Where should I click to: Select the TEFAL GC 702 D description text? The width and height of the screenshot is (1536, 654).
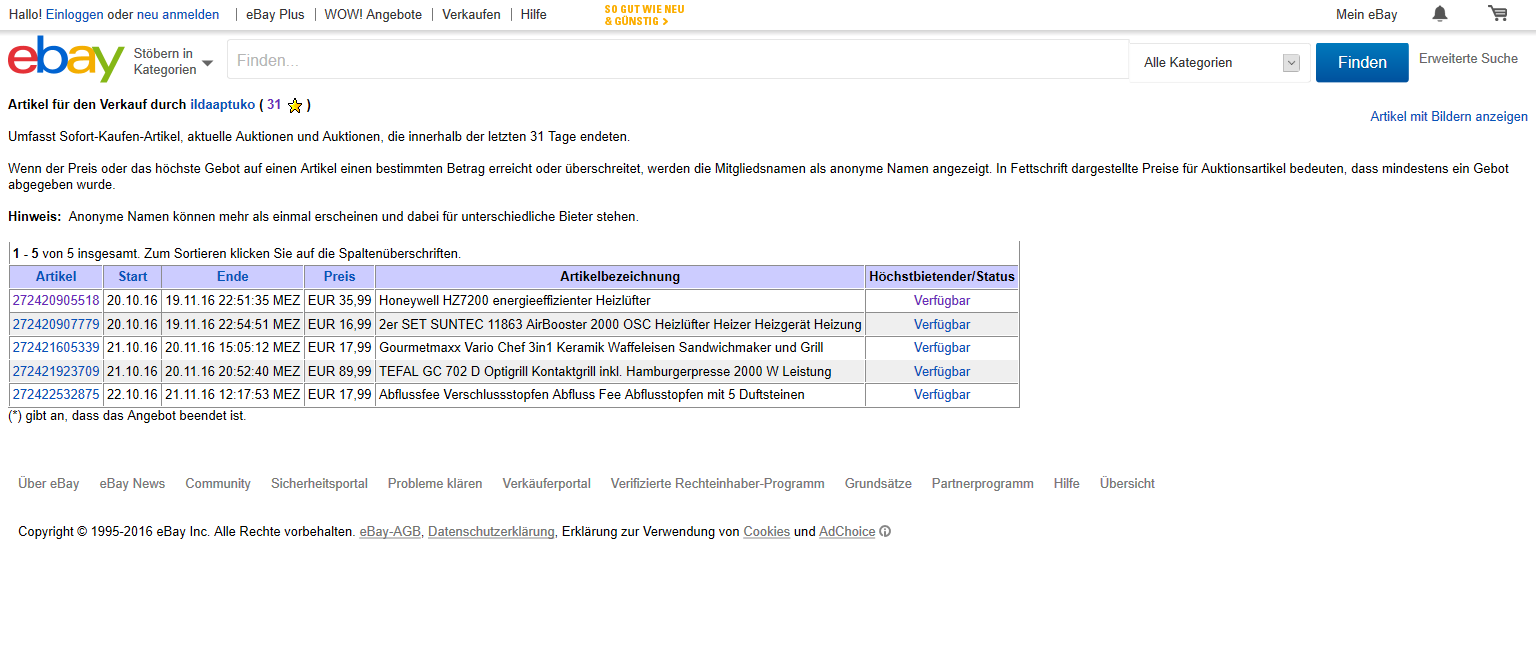click(605, 371)
